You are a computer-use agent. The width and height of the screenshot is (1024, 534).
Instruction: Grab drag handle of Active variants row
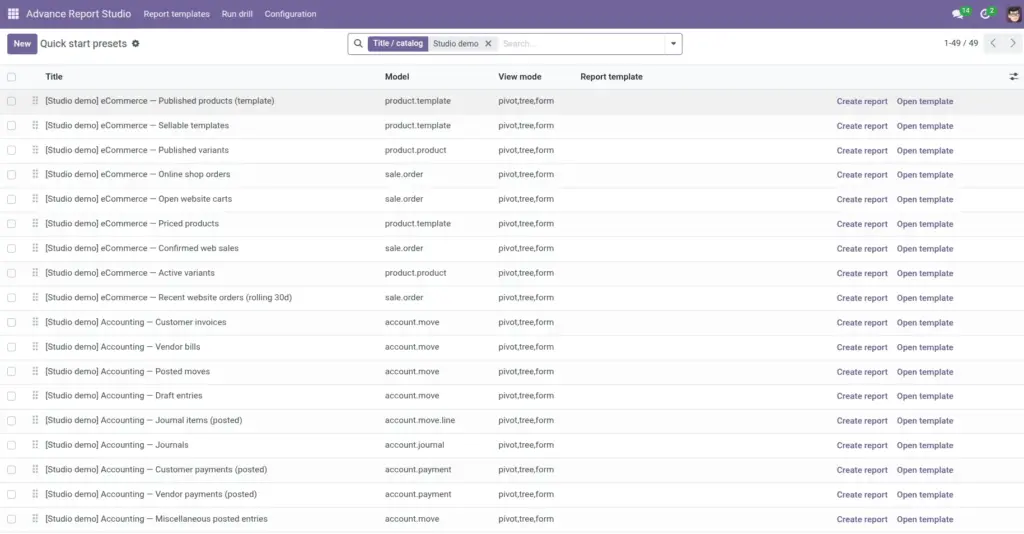[x=35, y=273]
